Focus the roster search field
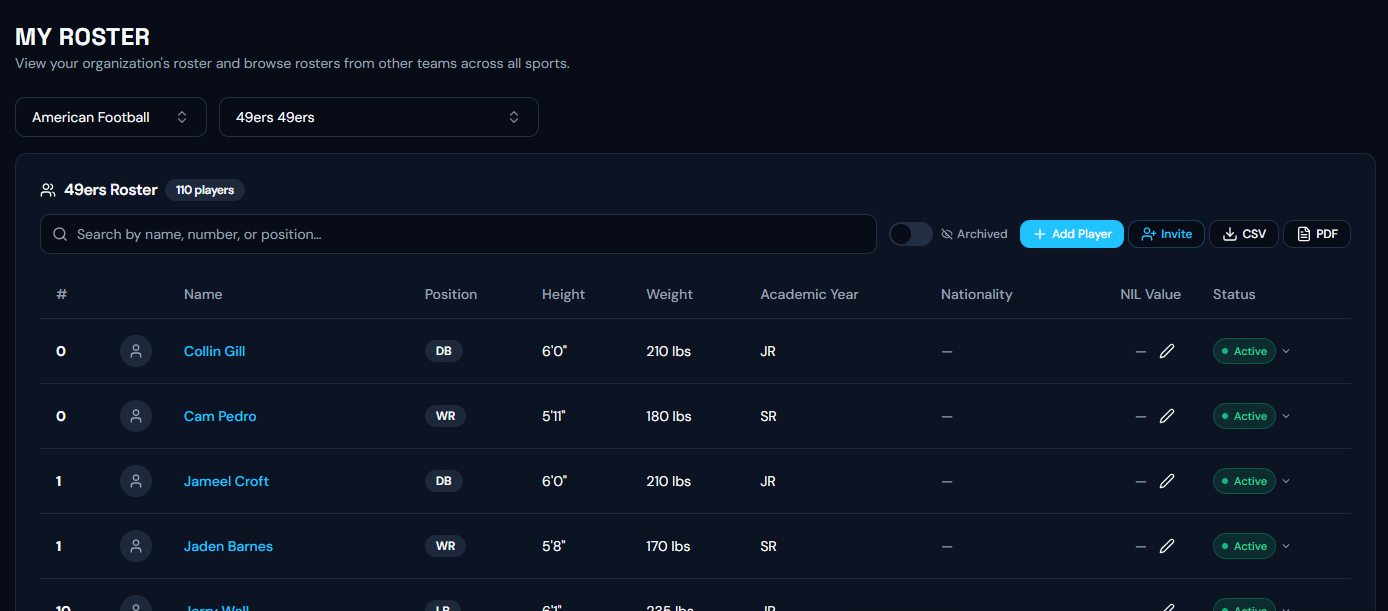The image size is (1388, 611). point(458,234)
